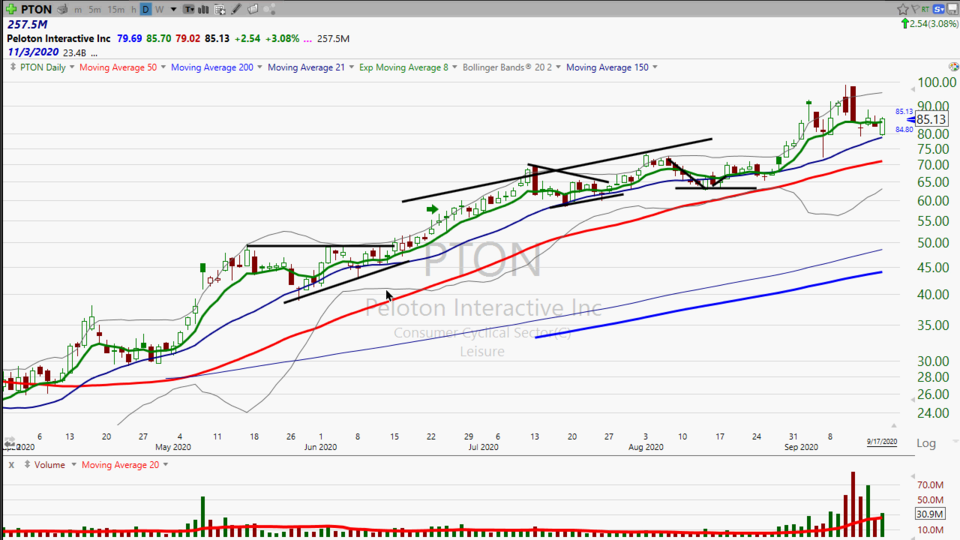Screen dimensions: 960x540
Task: Click the notes card icon in toolbar
Action: [252, 9]
